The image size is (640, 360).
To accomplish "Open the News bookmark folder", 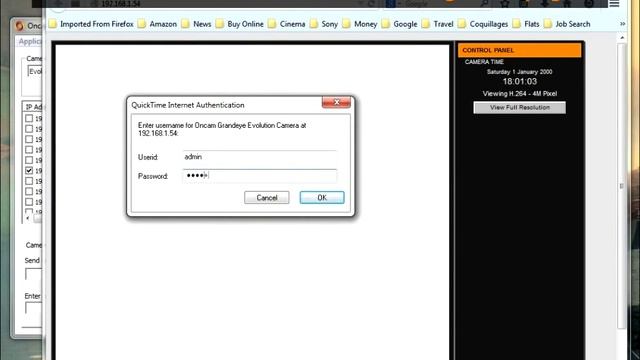I will [197, 24].
